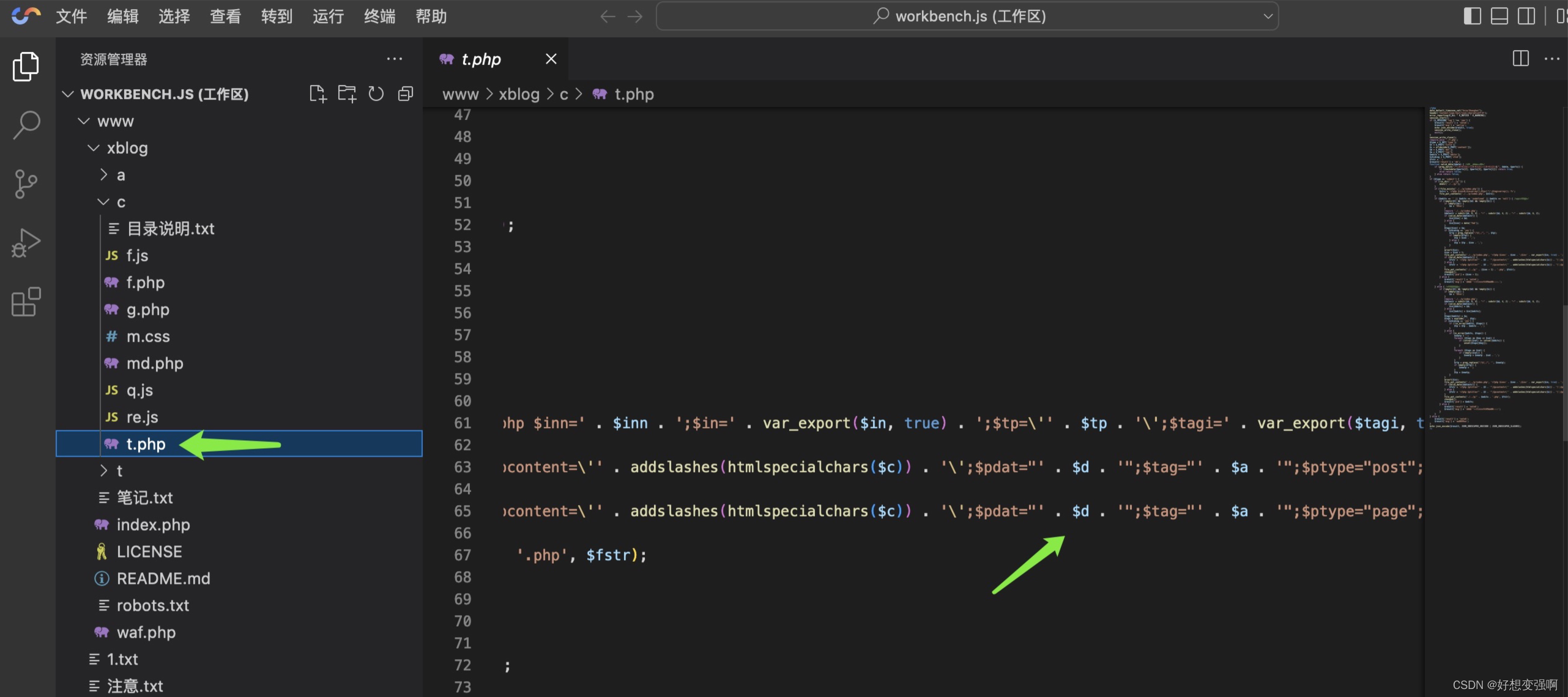This screenshot has width=1568, height=697.
Task: Expand the folder named a
Action: point(121,175)
